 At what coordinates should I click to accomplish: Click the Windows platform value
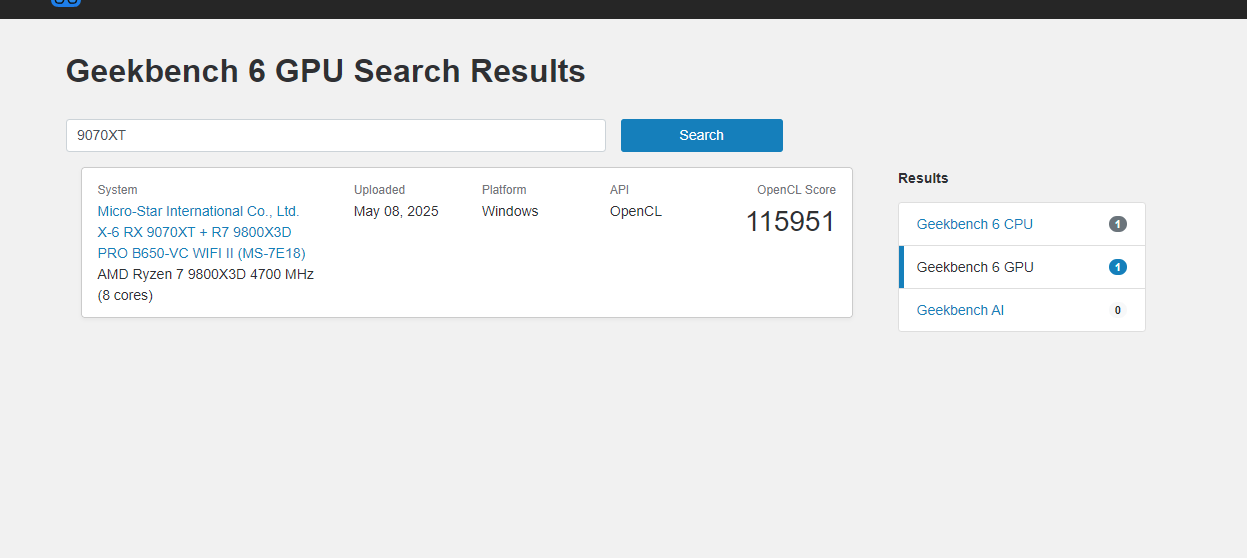coord(510,211)
